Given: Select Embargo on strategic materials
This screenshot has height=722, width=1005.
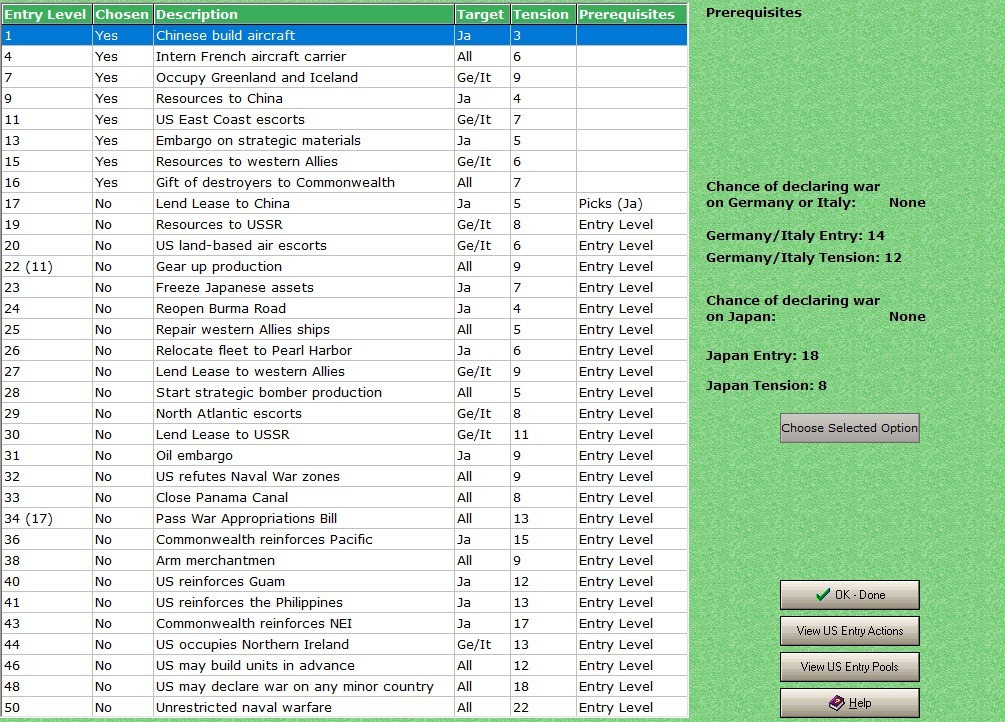Looking at the screenshot, I should [x=345, y=140].
